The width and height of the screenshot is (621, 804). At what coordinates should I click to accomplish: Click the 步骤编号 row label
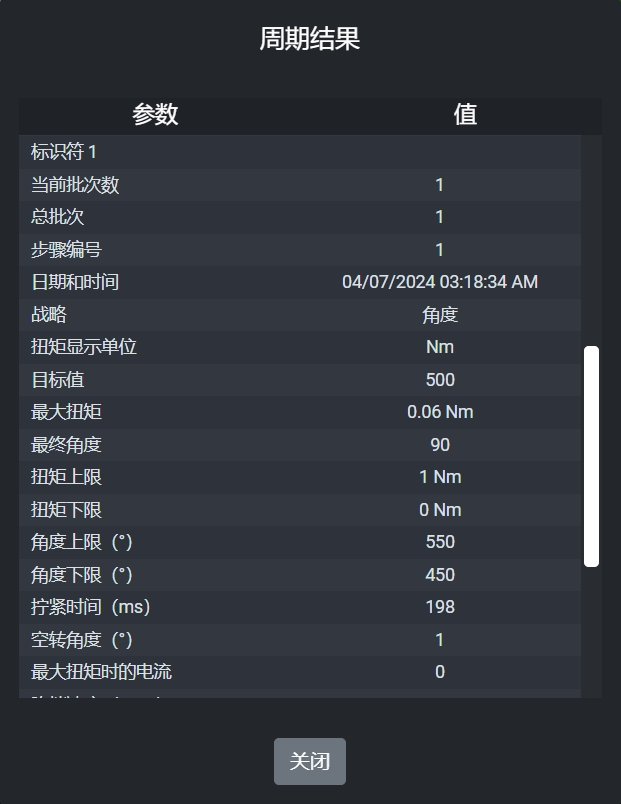coord(66,250)
